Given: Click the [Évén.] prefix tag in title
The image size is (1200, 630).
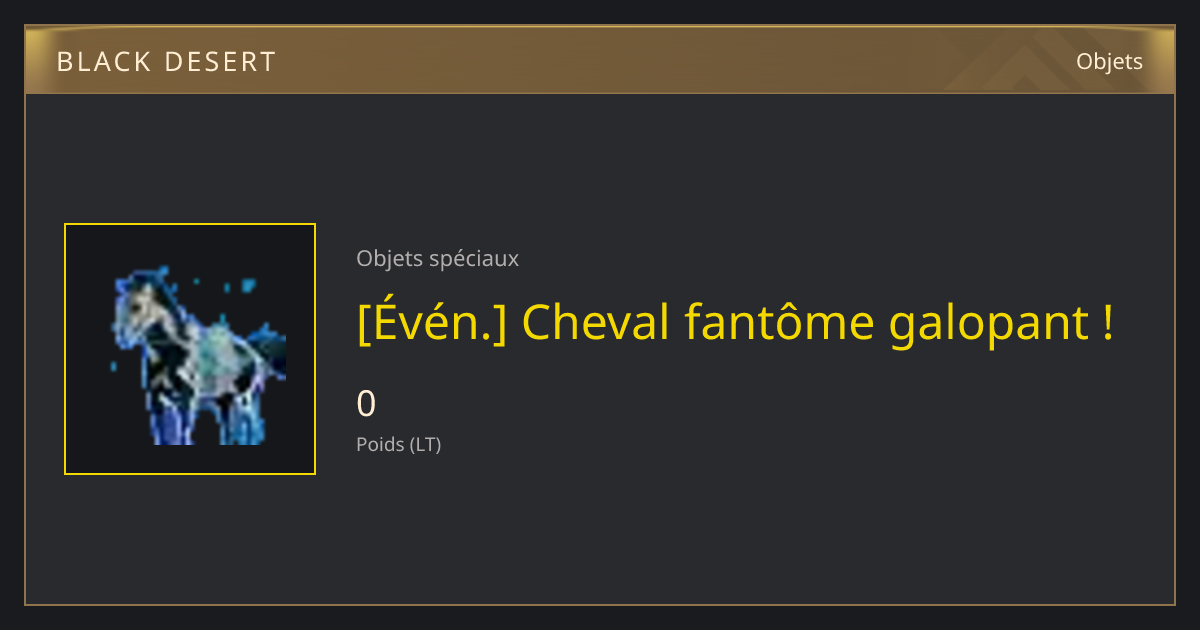Looking at the screenshot, I should tap(431, 323).
